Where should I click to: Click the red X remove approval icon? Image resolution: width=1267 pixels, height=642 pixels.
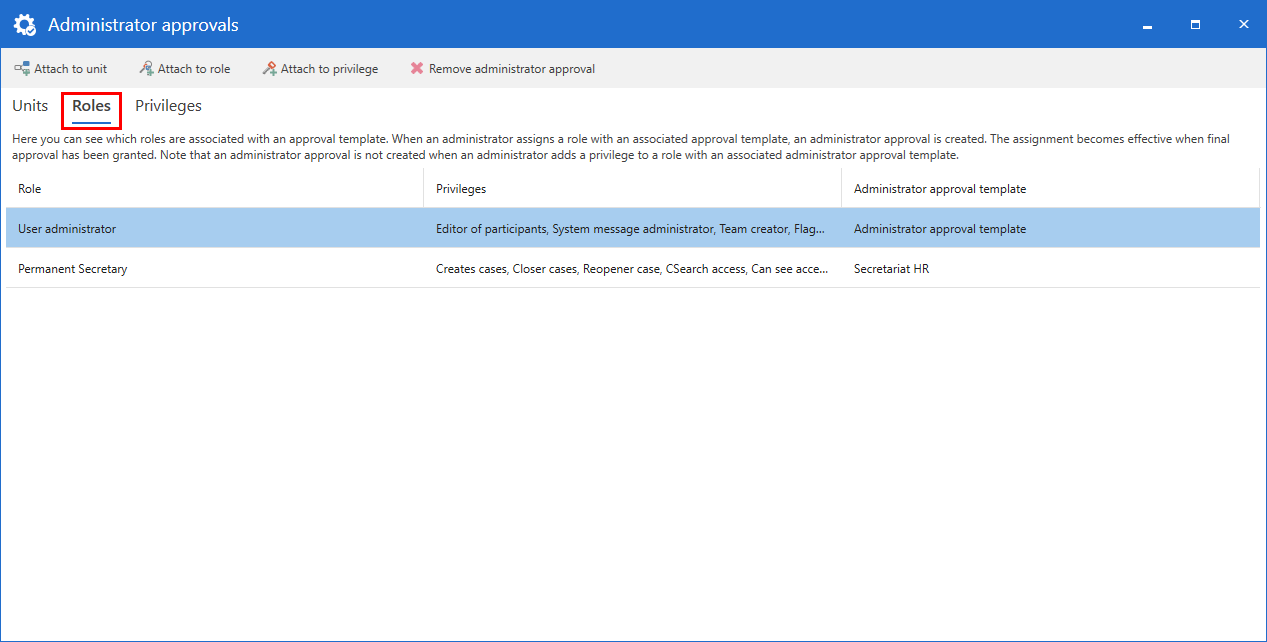[x=417, y=69]
